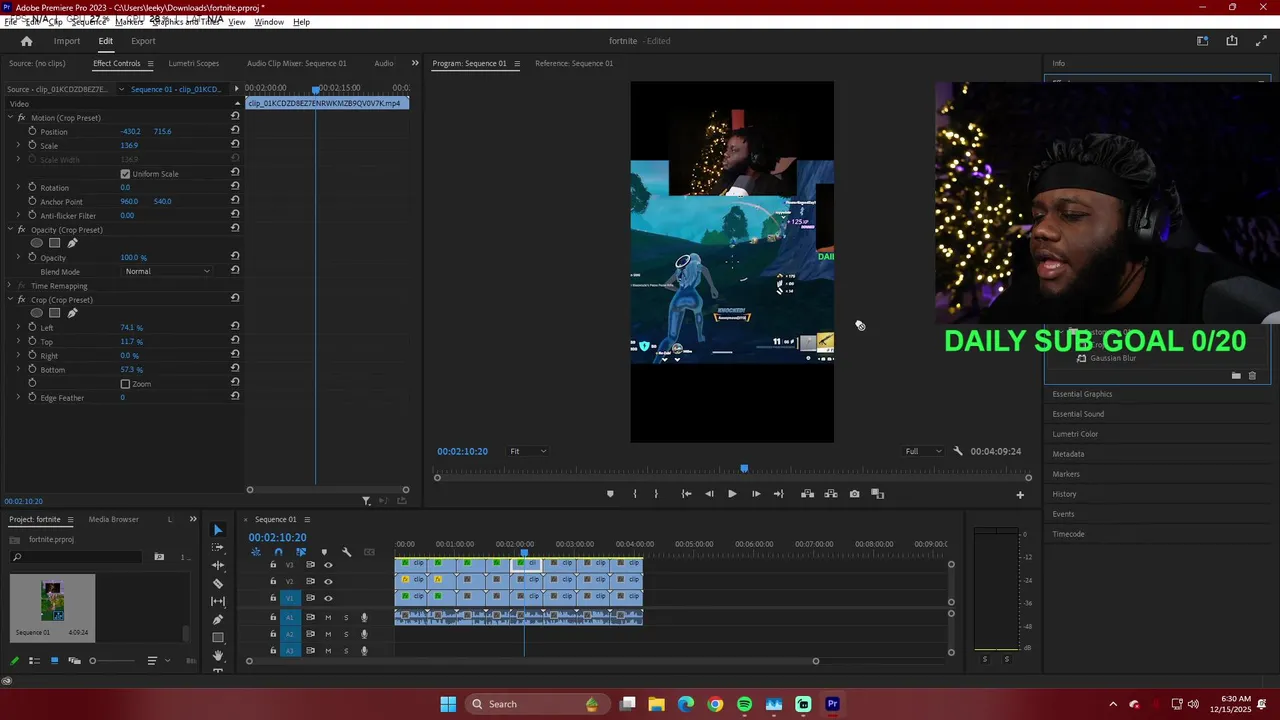Enable the Crop Zoom checkbox
This screenshot has height=720, width=1280.
tap(125, 384)
